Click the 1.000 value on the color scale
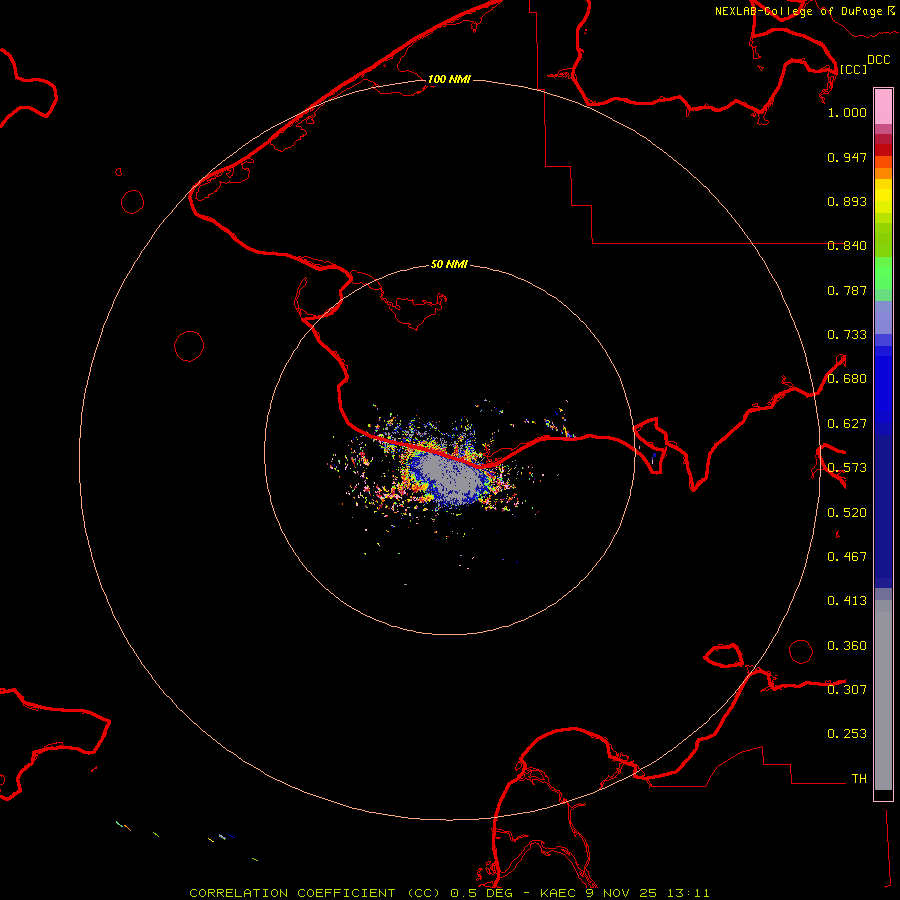The image size is (900, 900). pos(847,113)
